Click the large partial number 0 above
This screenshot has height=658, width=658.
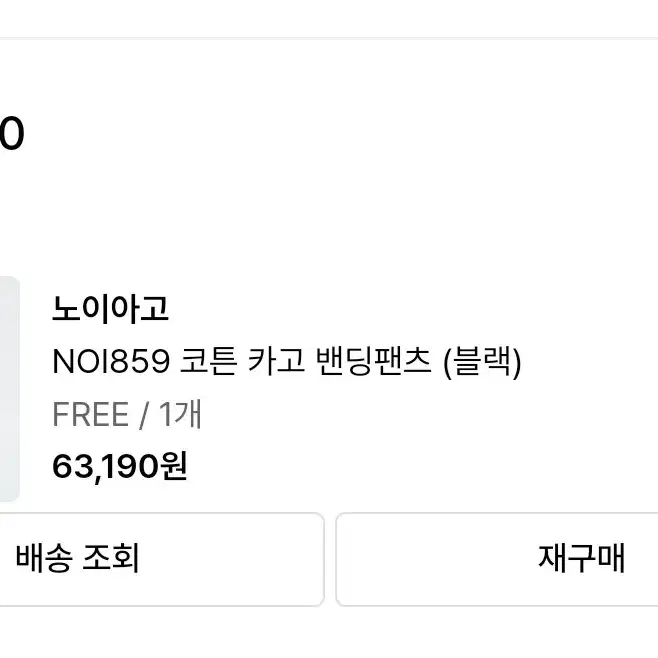12,133
